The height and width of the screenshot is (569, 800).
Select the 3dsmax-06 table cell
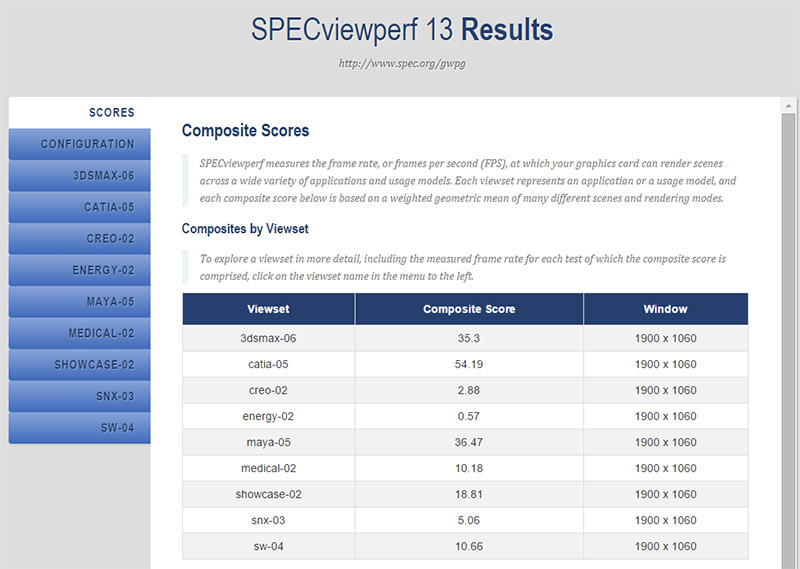268,338
